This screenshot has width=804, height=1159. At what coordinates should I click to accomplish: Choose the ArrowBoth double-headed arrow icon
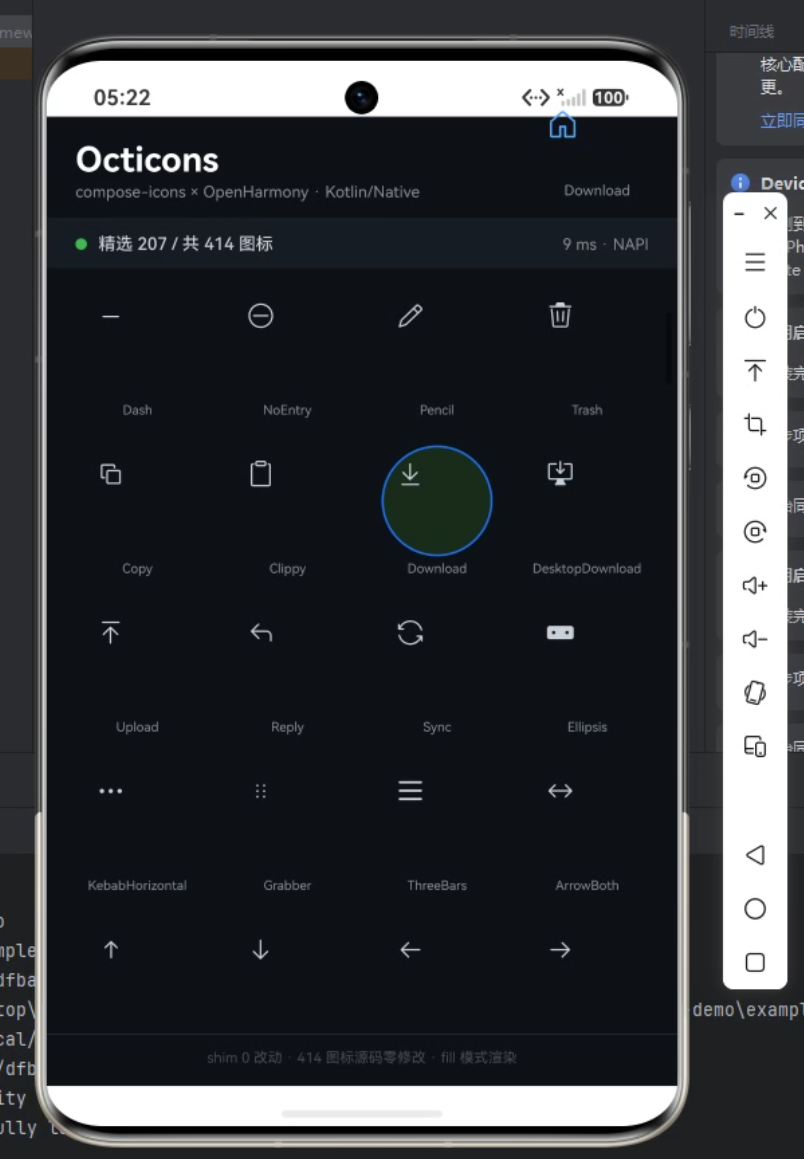pyautogui.click(x=560, y=791)
